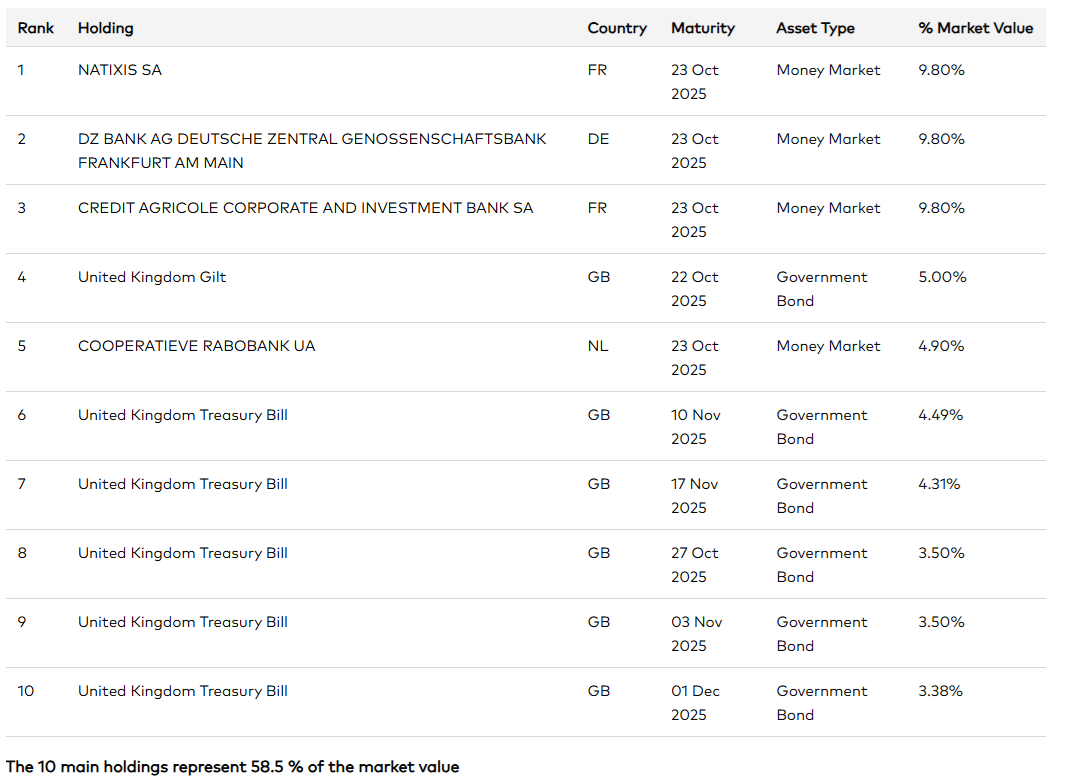Click the 01 Dec 2025 maturity date

tap(694, 703)
